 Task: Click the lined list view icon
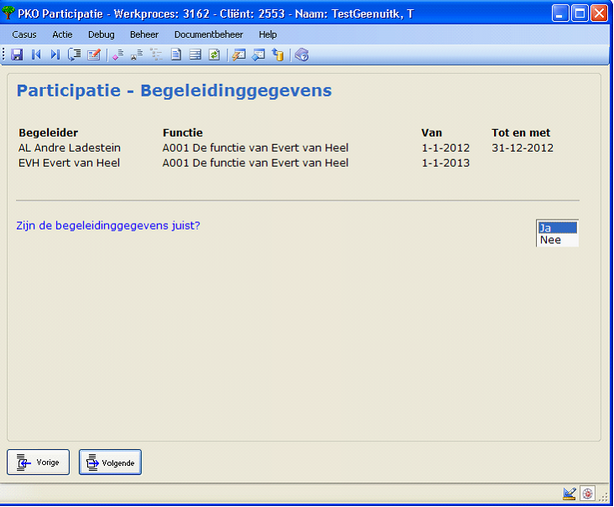point(195,55)
